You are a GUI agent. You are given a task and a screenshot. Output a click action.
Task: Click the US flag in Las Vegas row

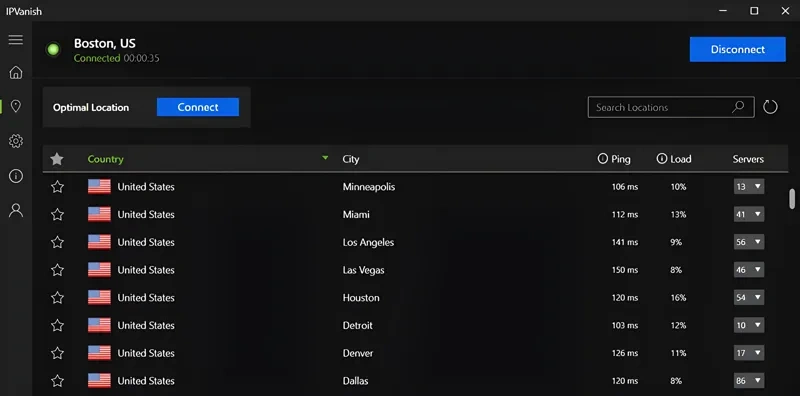(99, 270)
